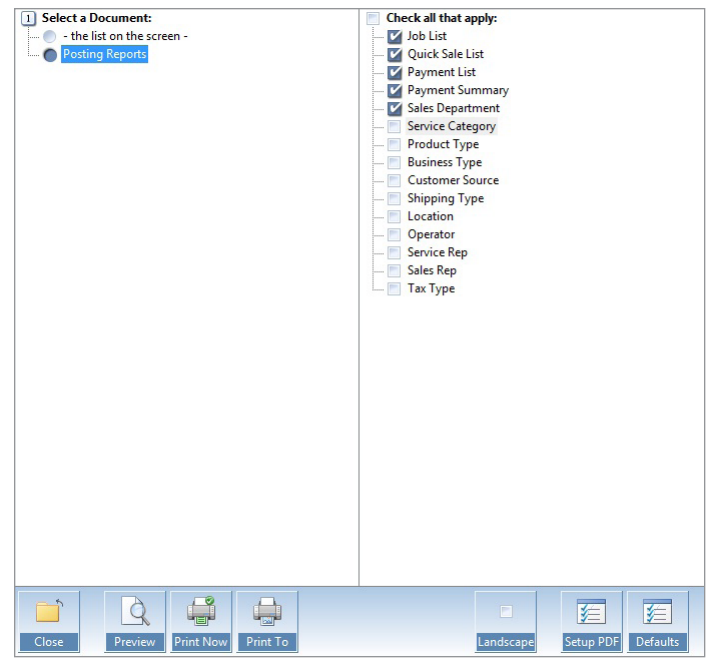Check the Service Rep checkbox
Screen dimensions: 714x662
394,252
